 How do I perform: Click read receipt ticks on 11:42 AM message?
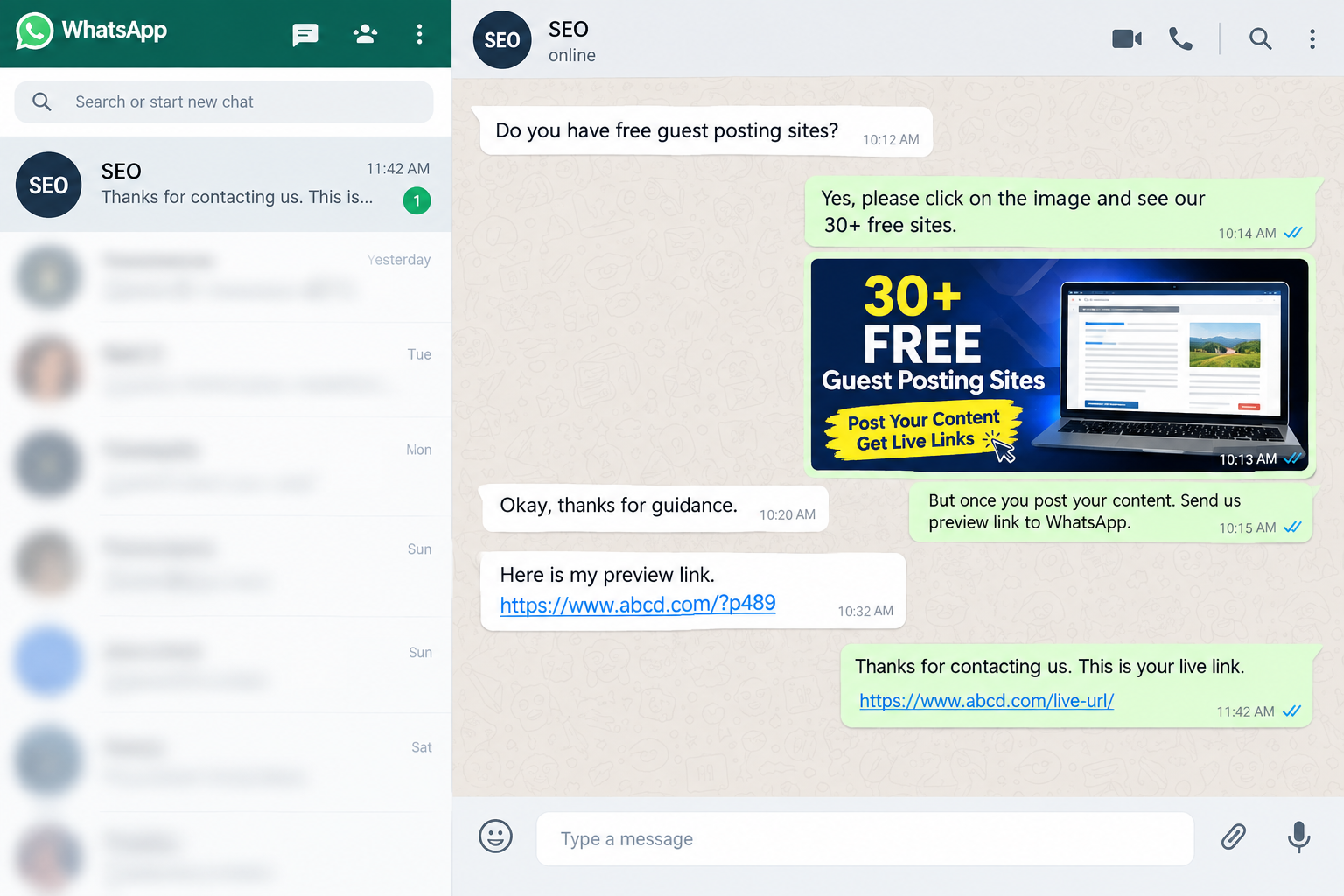click(1291, 711)
